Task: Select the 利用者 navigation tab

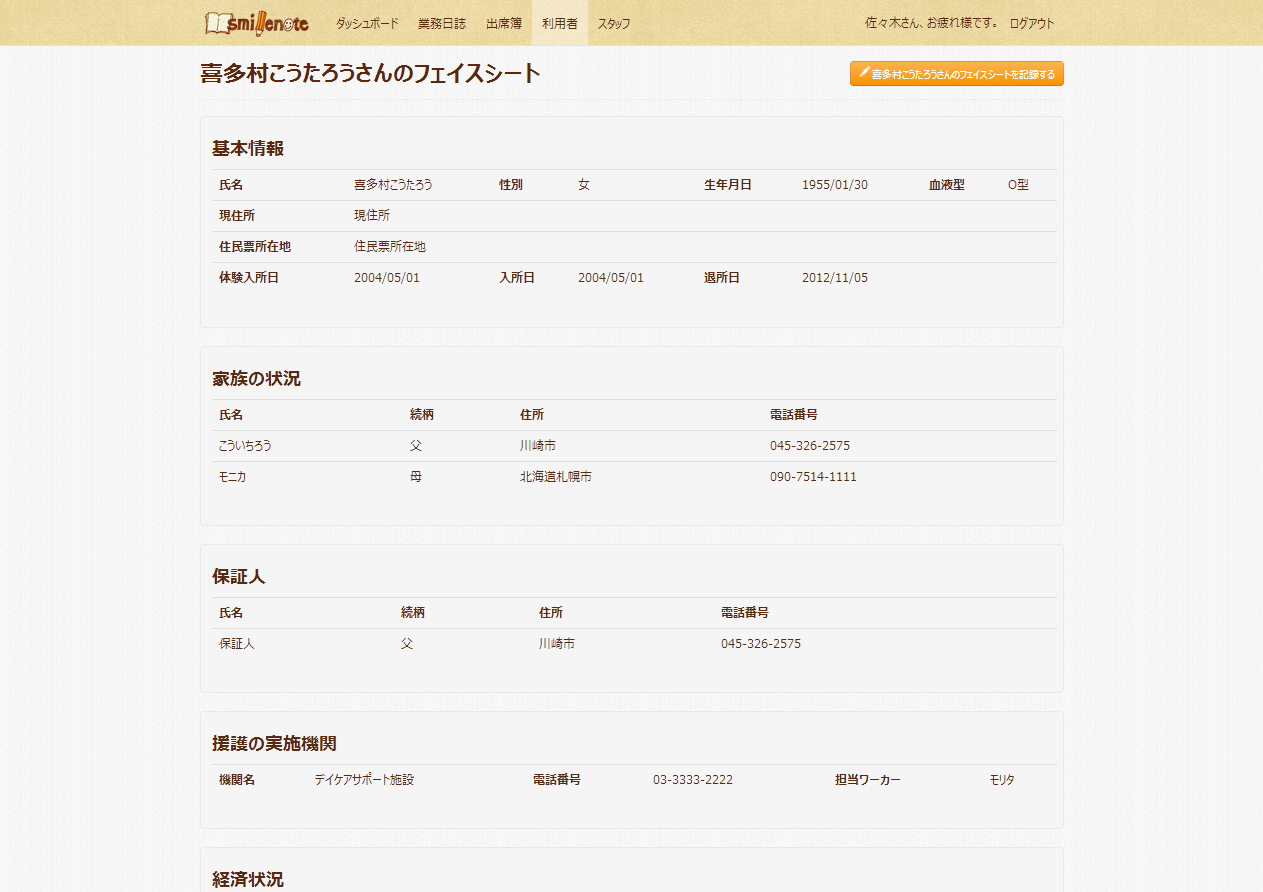Action: tap(560, 23)
